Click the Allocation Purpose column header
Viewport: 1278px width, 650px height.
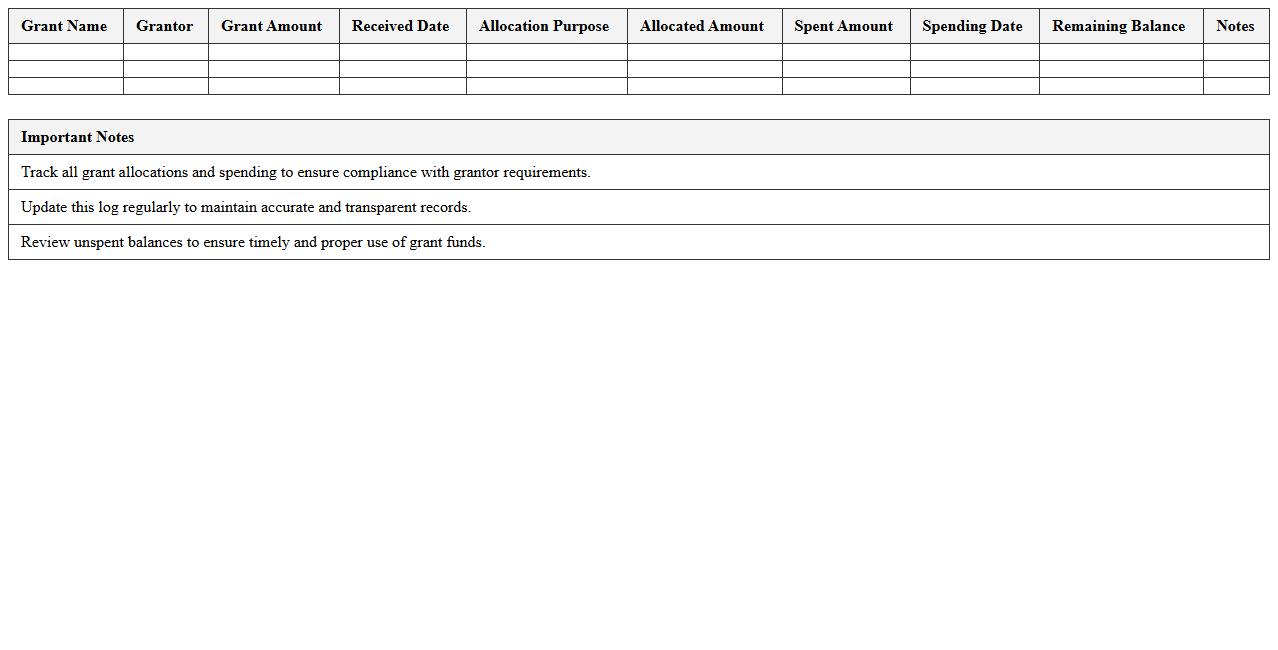[545, 26]
